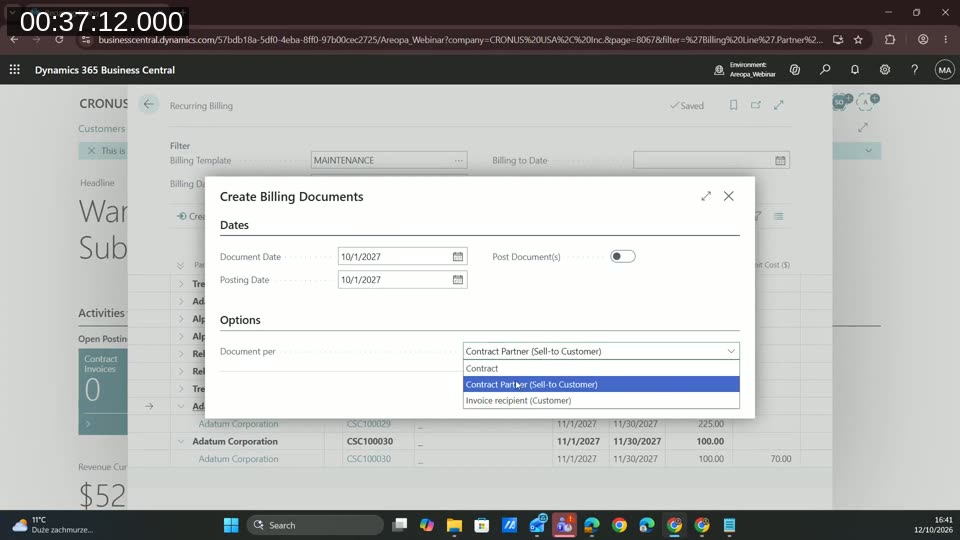
Task: Open File Explorer from taskbar
Action: 454,525
